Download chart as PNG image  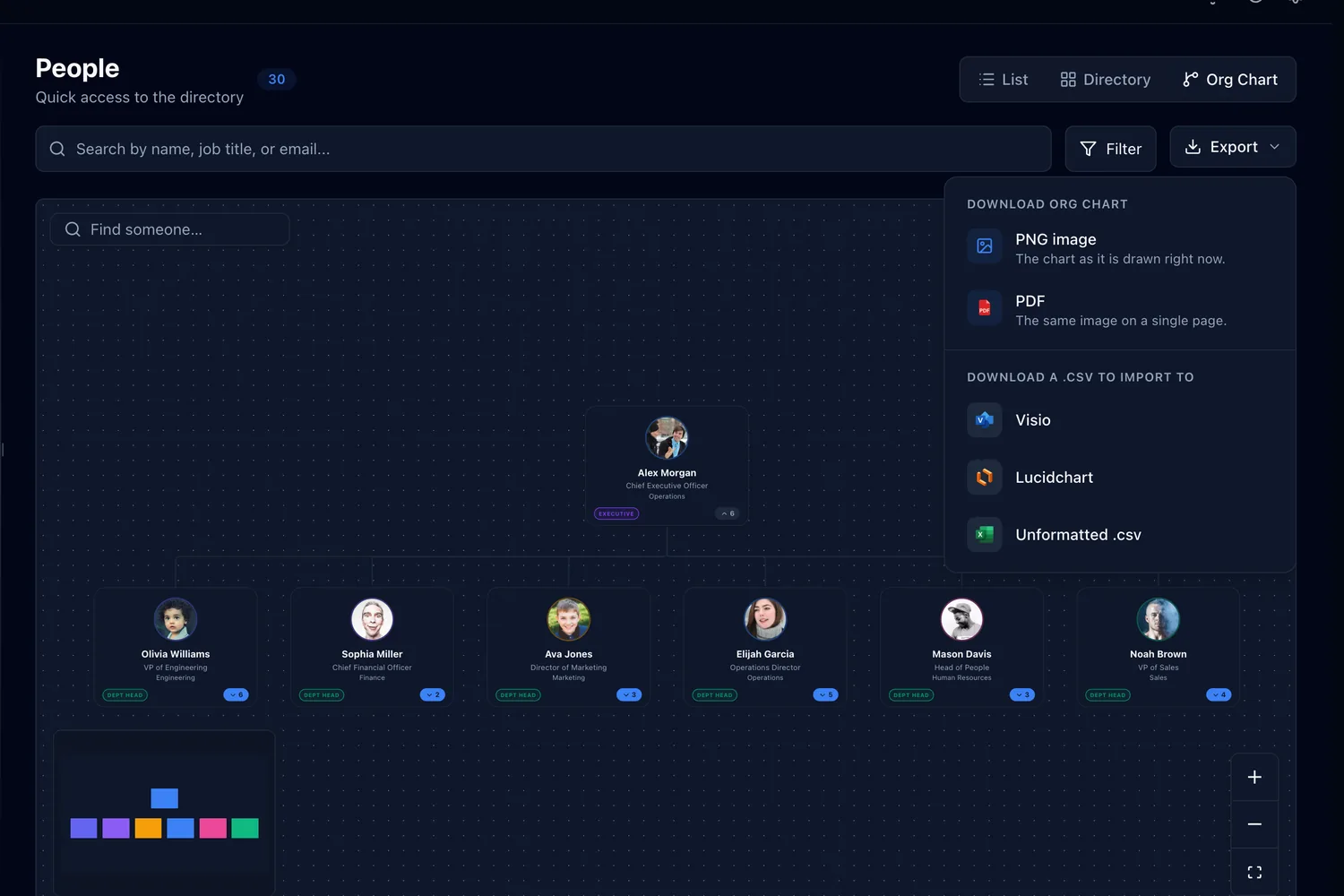tap(1120, 248)
